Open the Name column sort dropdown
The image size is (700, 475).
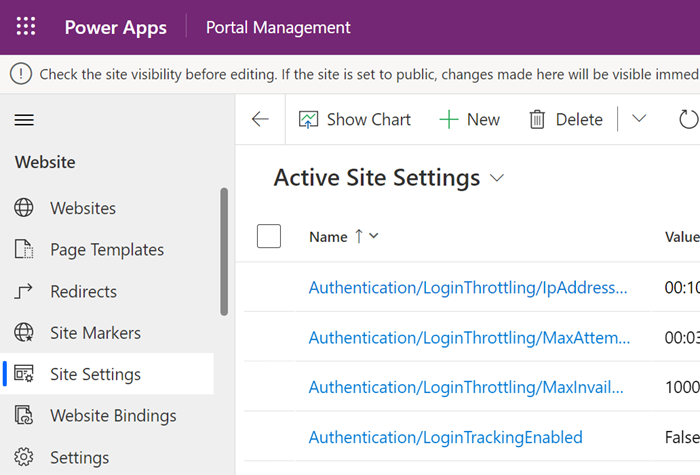(x=374, y=237)
